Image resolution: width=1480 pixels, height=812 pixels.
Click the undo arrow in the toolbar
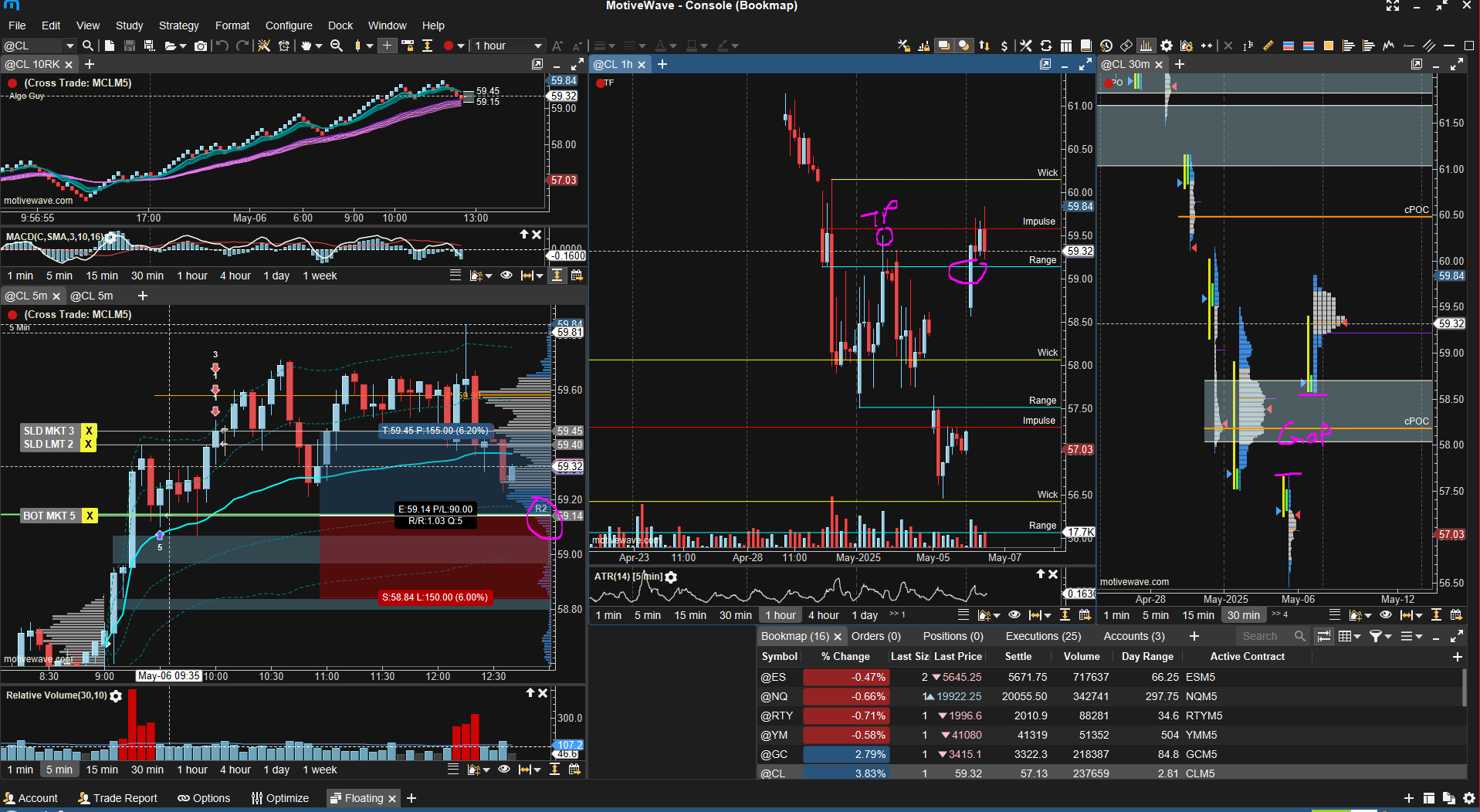point(222,46)
